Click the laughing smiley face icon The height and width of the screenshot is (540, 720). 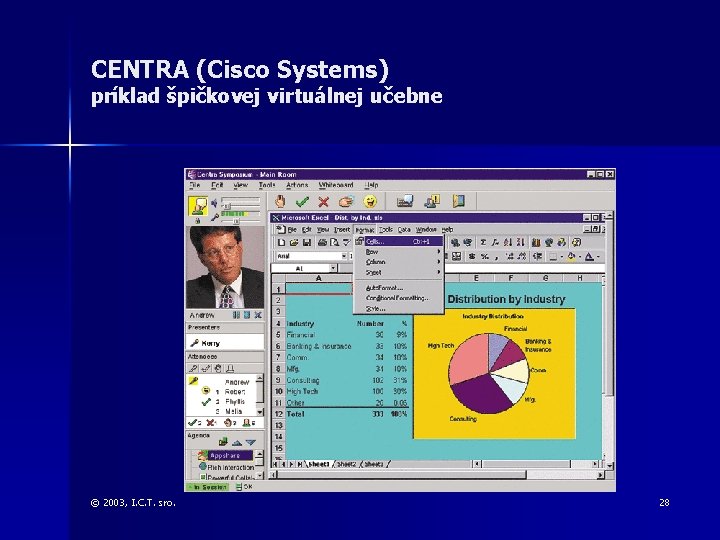click(x=370, y=201)
